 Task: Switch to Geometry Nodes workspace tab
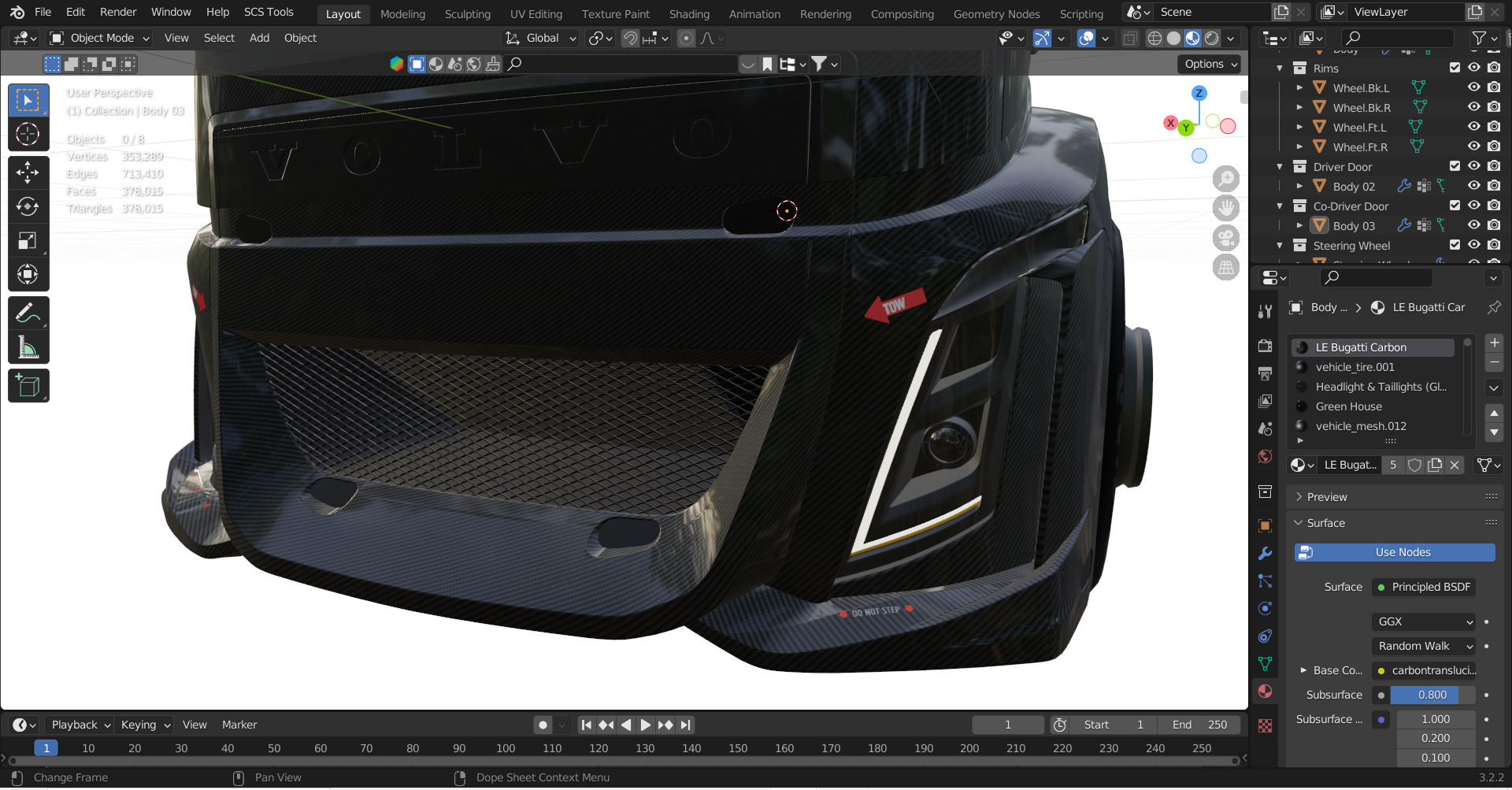tap(996, 14)
